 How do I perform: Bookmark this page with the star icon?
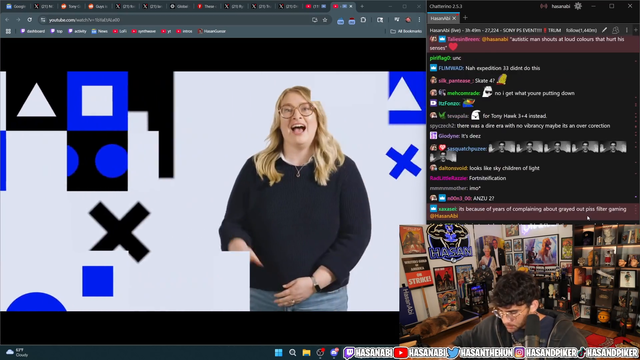coord(325,20)
